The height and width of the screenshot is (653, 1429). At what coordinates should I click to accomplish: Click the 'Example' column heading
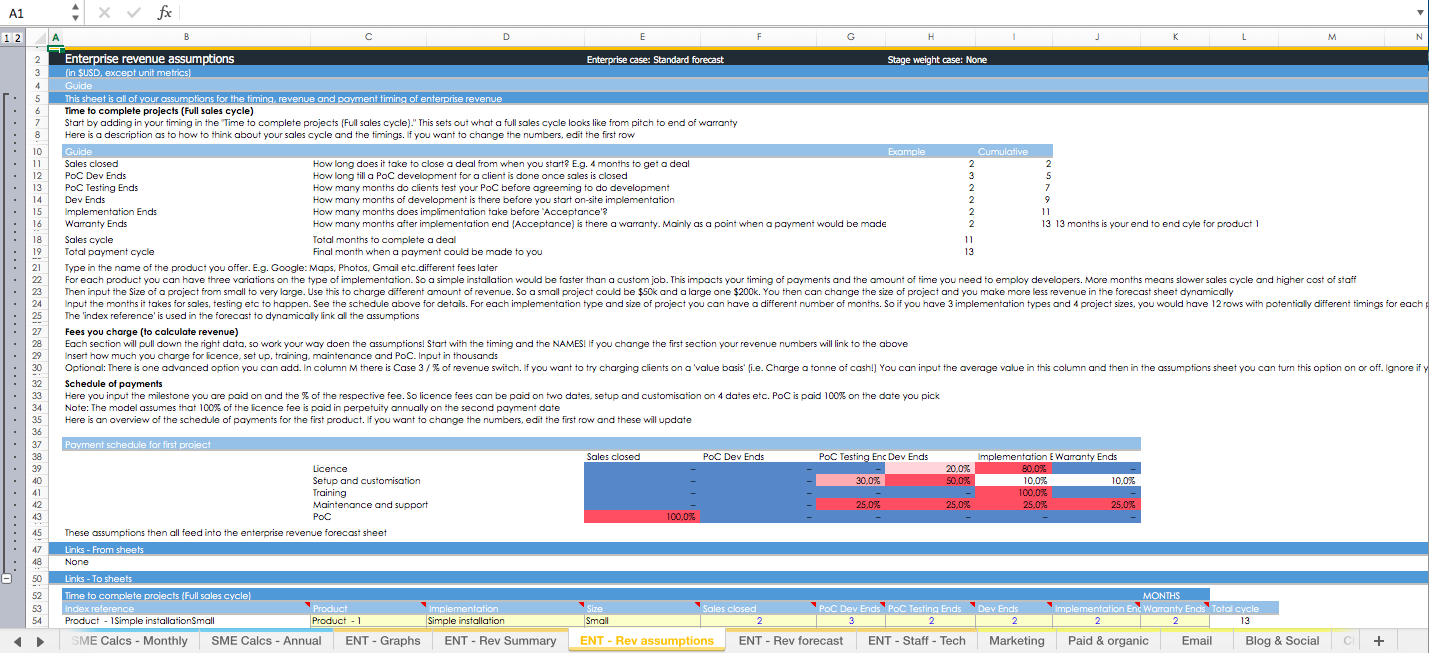pyautogui.click(x=907, y=151)
